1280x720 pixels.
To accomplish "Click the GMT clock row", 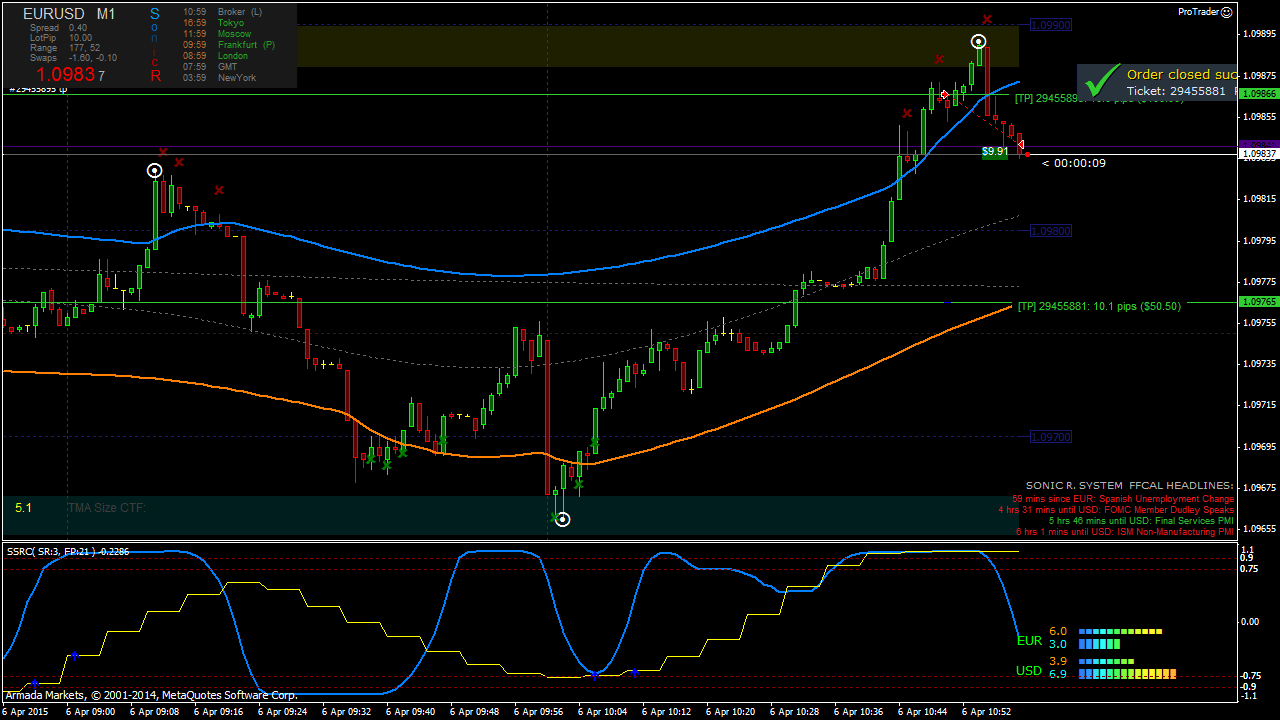I will pyautogui.click(x=209, y=67).
